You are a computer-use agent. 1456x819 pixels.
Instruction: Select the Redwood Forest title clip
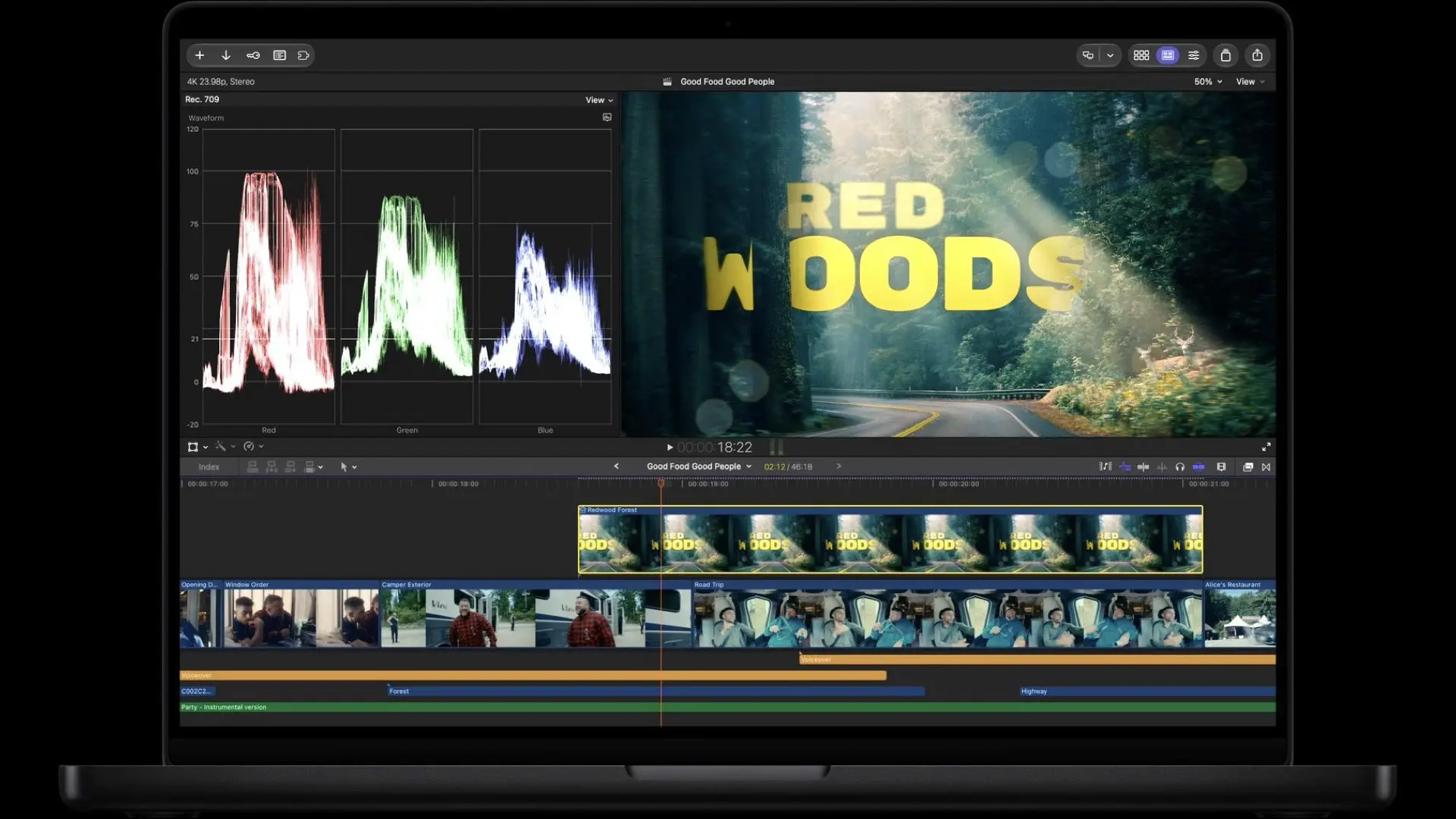(x=890, y=540)
